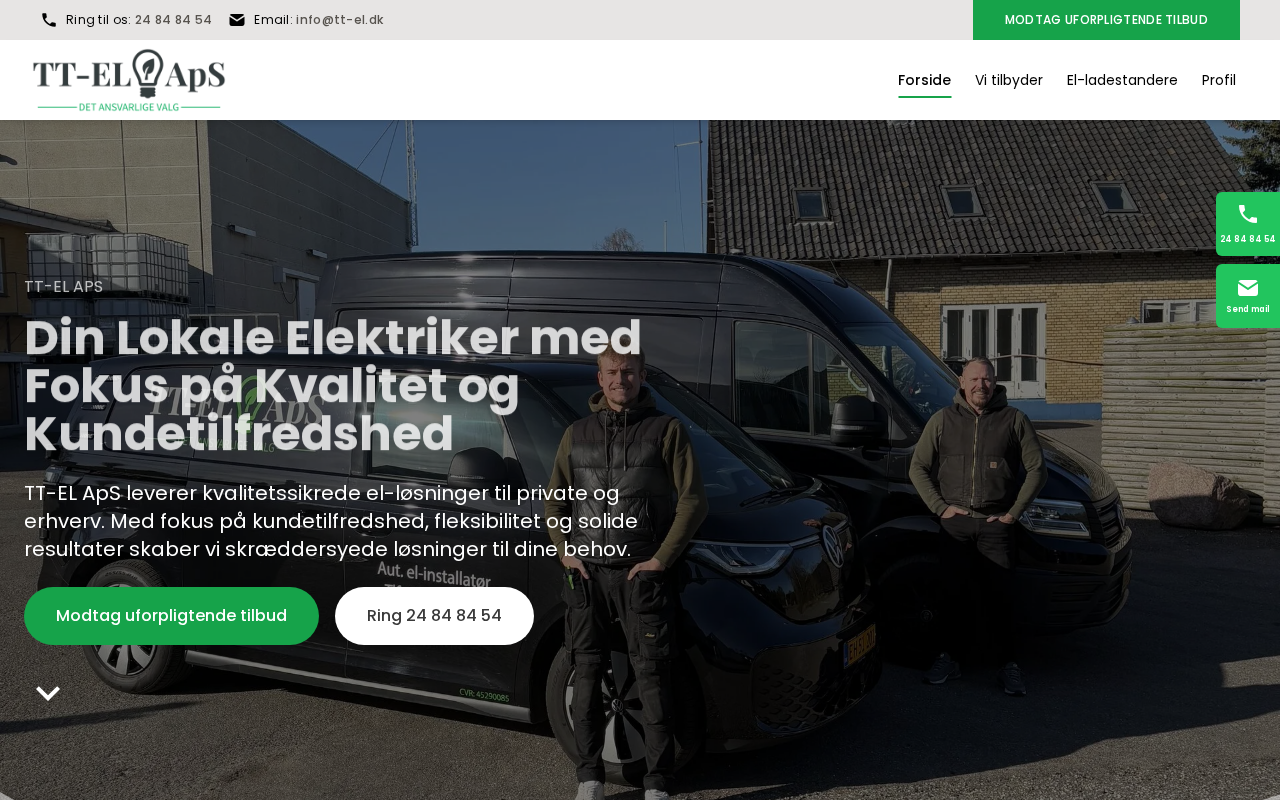
Task: Click the info@tt-el.dk email link
Action: pos(340,20)
